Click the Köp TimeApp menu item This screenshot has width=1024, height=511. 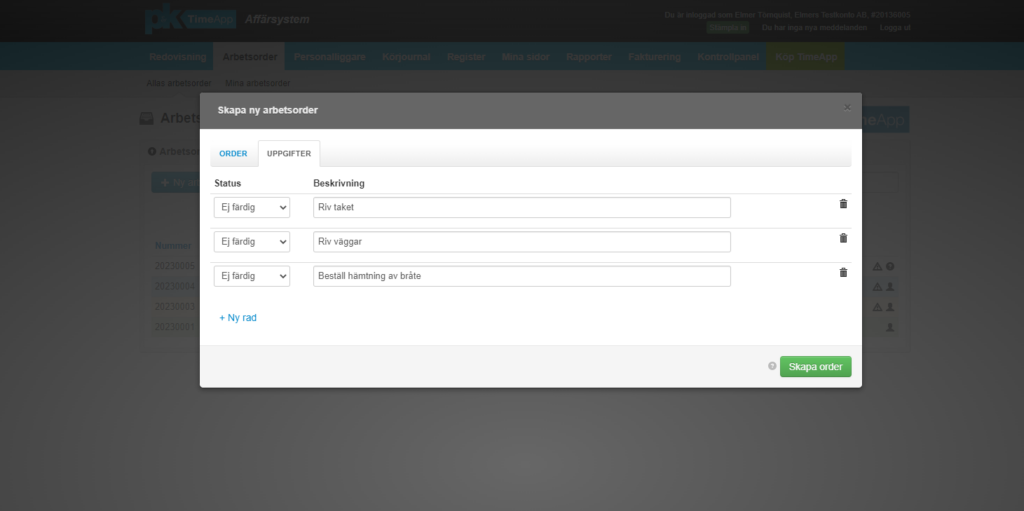[x=808, y=57]
